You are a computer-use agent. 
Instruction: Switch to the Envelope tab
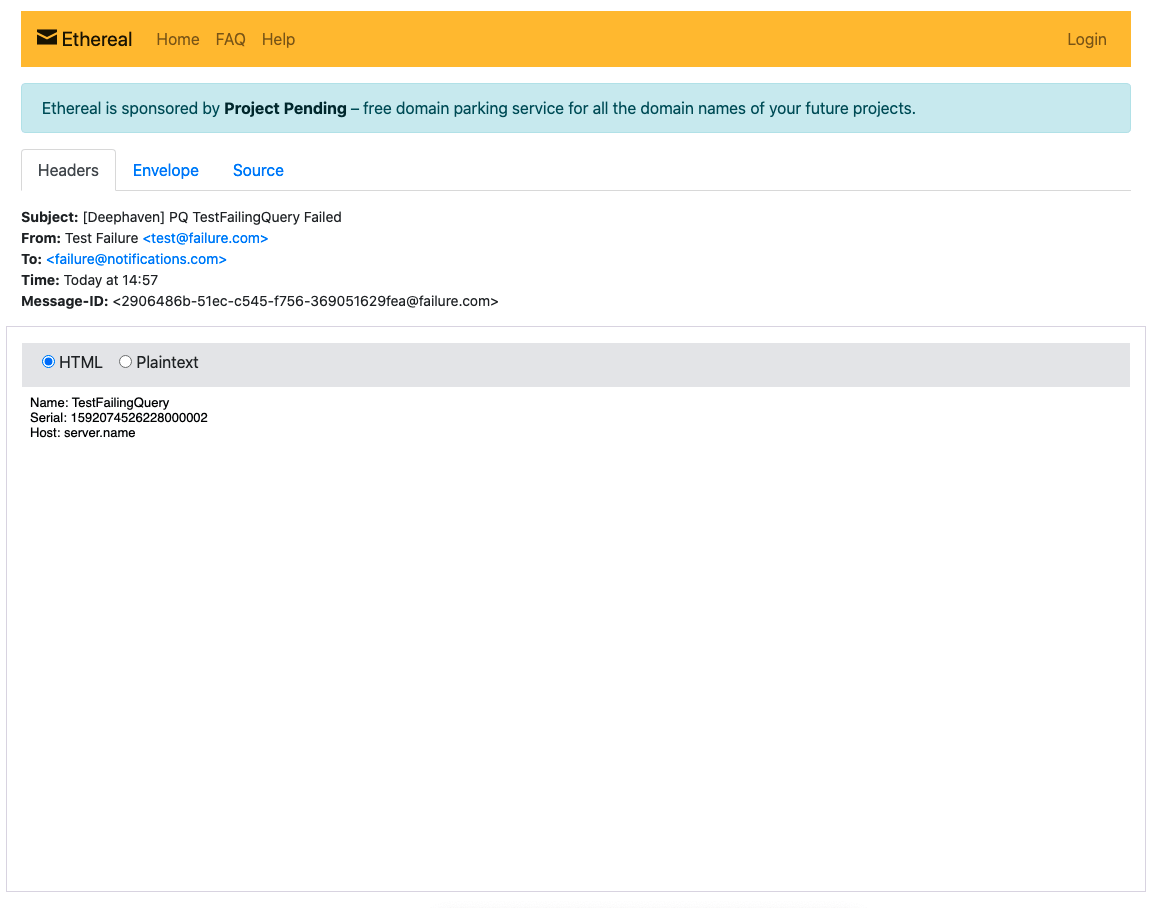click(x=166, y=170)
